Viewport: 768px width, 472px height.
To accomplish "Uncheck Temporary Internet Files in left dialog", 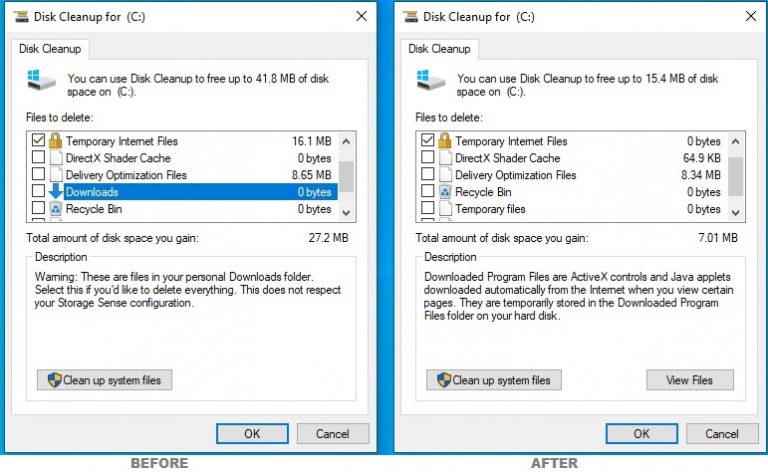I will click(x=38, y=141).
